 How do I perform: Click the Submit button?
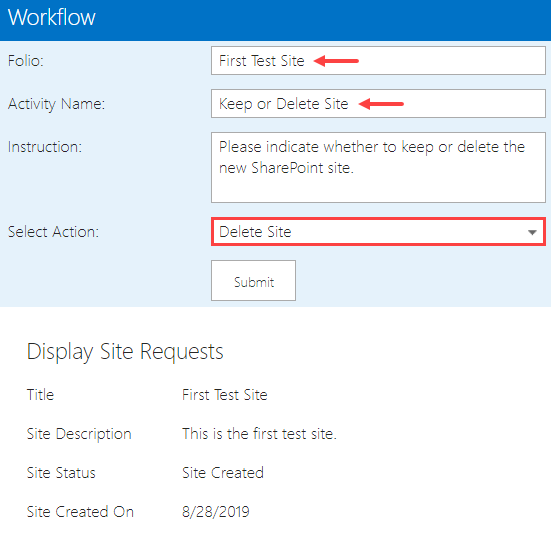coord(253,280)
